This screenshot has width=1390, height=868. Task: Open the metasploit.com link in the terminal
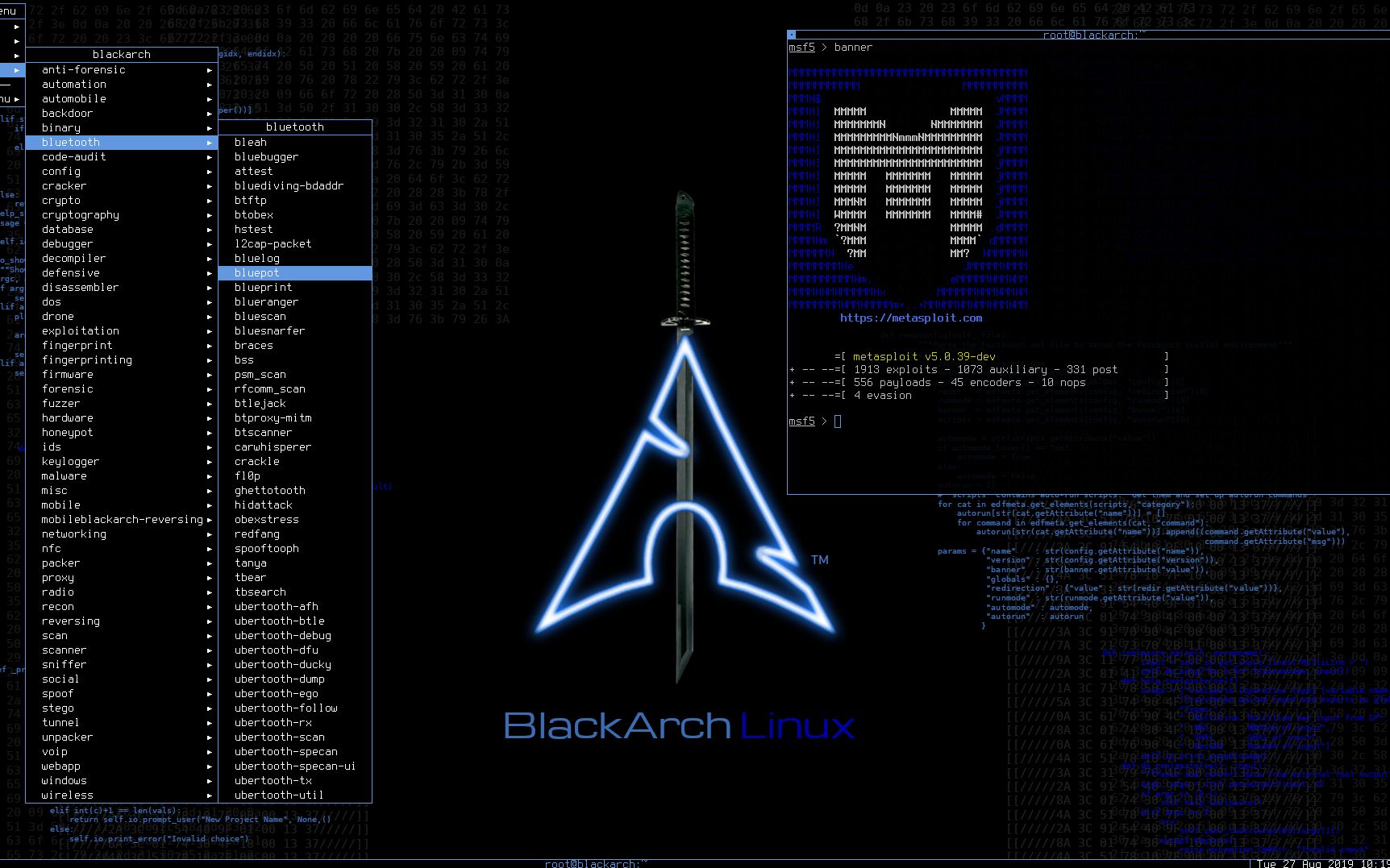point(910,318)
